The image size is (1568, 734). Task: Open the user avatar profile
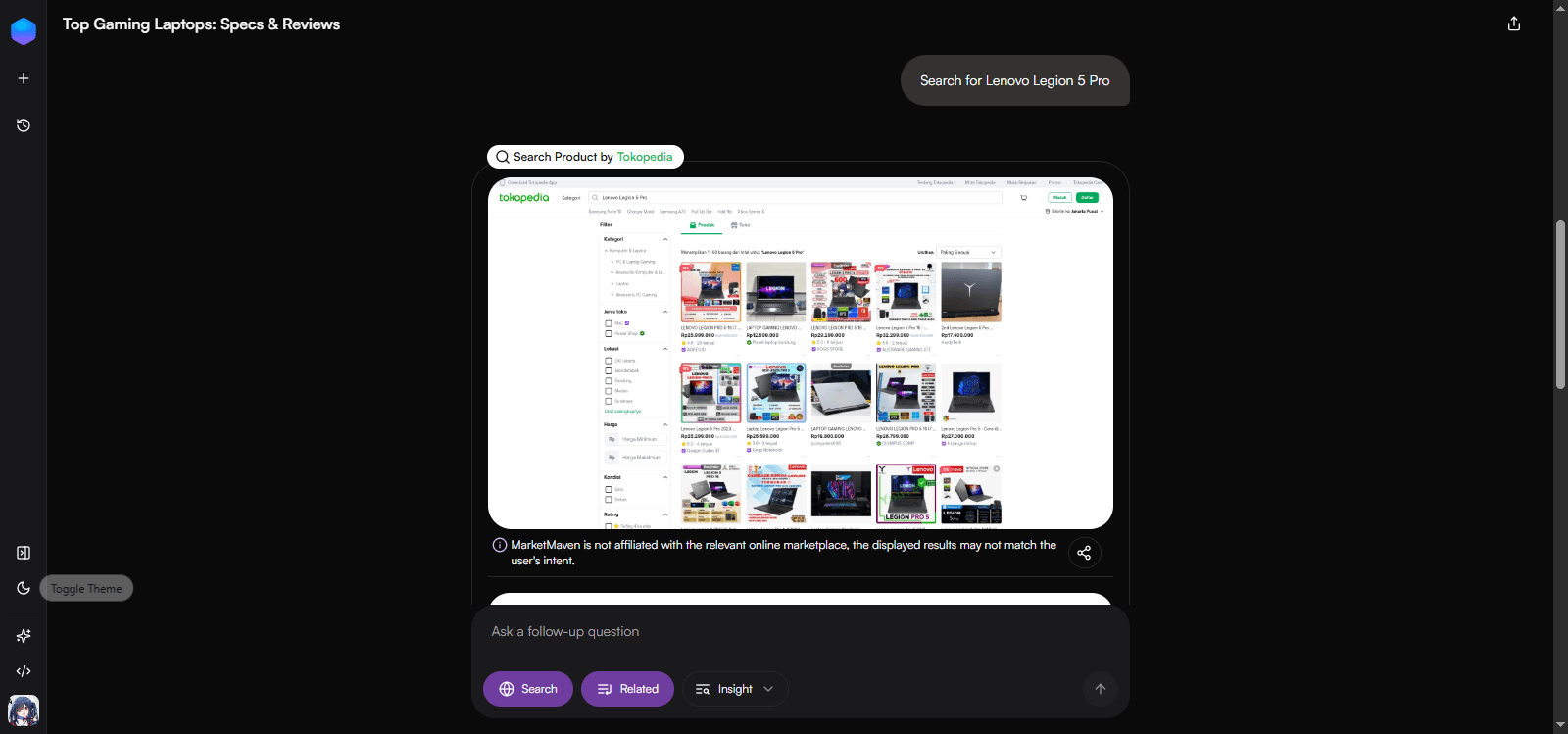(24, 710)
